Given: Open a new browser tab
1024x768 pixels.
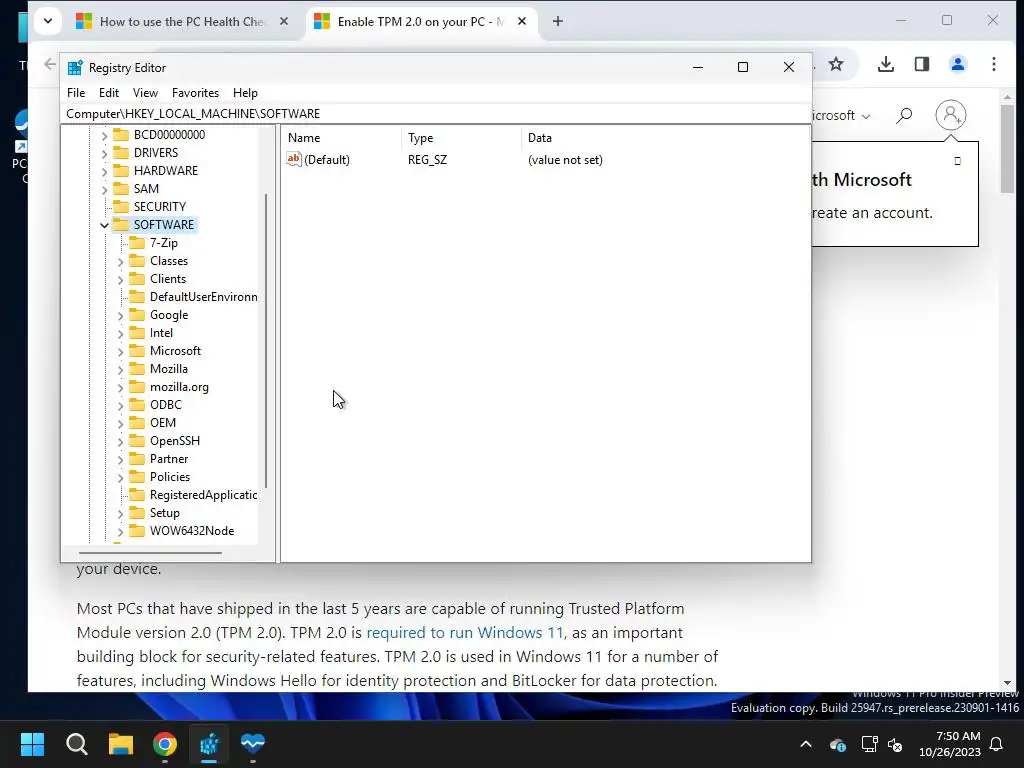Looking at the screenshot, I should pos(558,22).
